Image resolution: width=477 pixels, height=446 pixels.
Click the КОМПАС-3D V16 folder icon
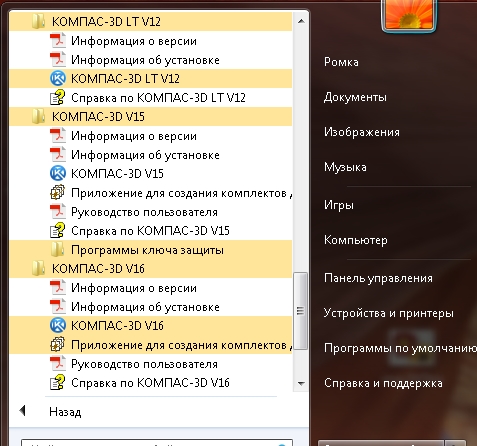pyautogui.click(x=38, y=268)
